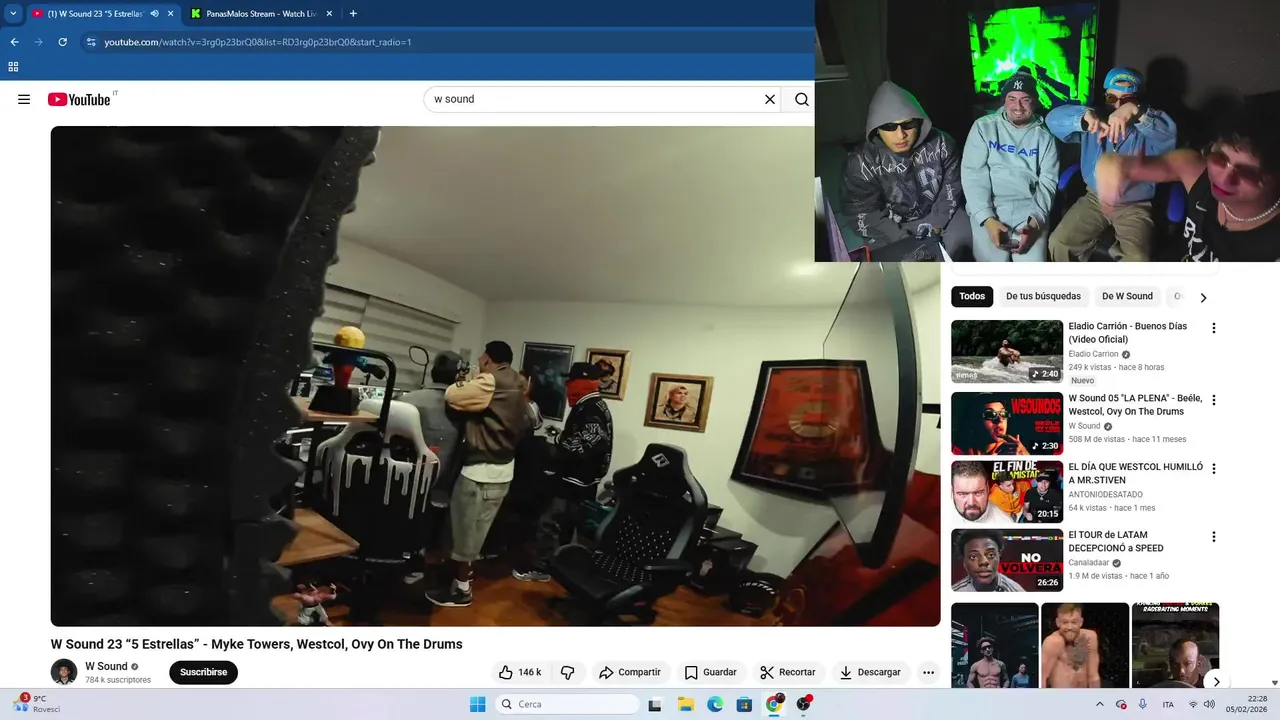Open the W Sound channel avatar
This screenshot has width=1280, height=720.
(64, 672)
